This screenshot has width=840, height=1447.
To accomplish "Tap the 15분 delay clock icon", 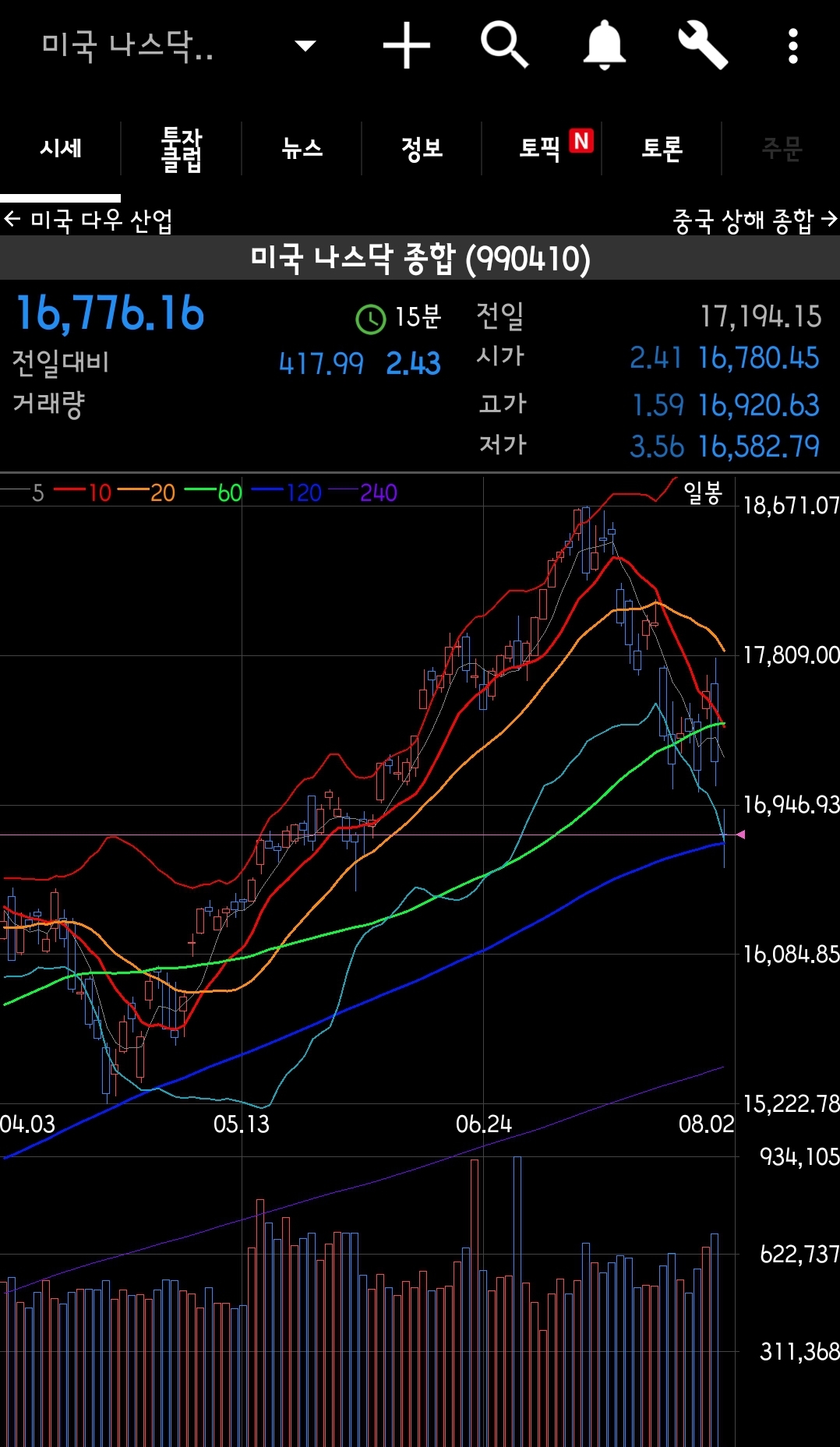I will [x=371, y=319].
